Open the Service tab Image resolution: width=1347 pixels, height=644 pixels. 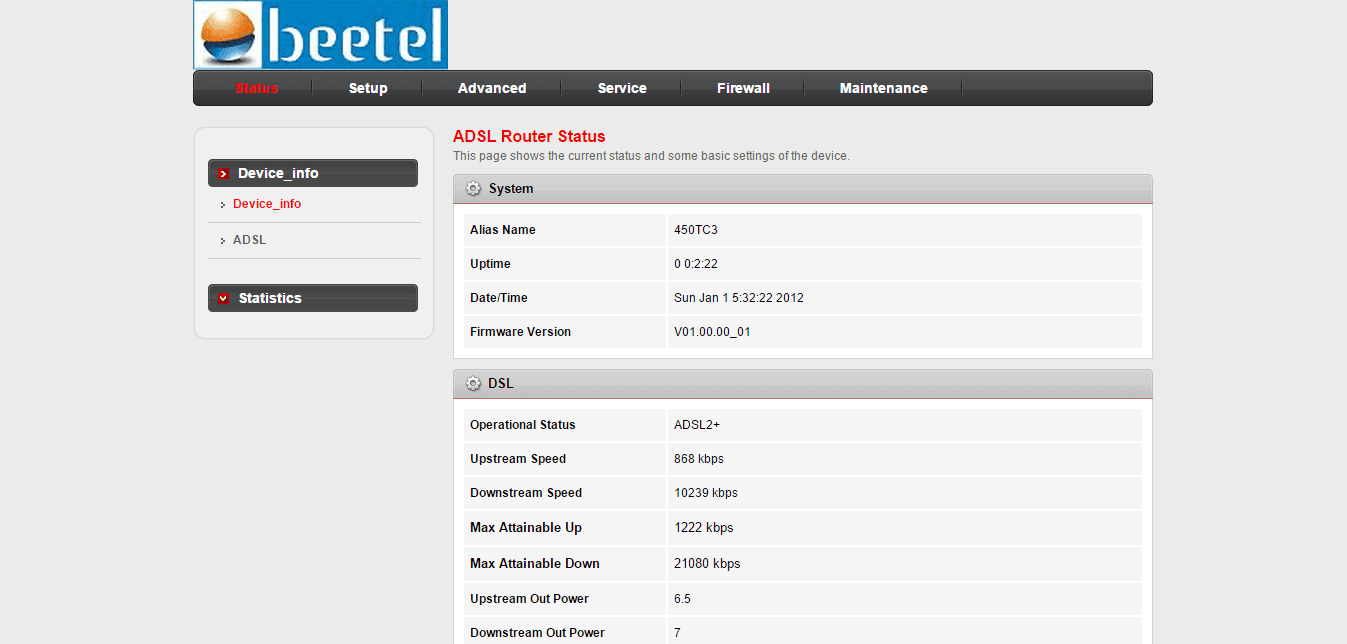click(622, 88)
